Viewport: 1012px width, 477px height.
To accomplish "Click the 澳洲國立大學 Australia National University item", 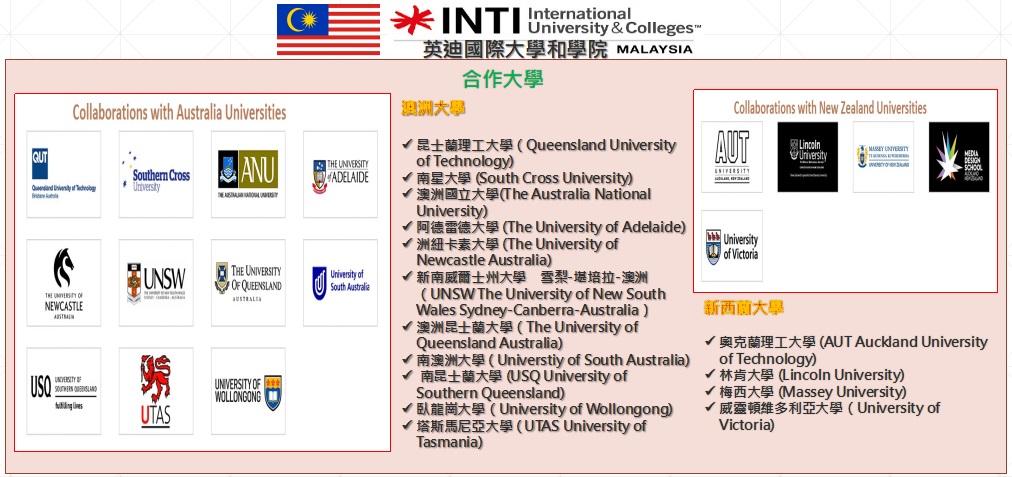I will click(x=527, y=202).
